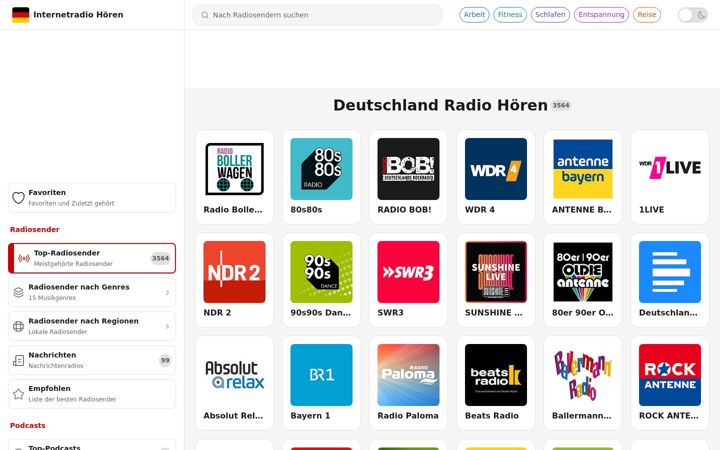The height and width of the screenshot is (450, 720).
Task: Click the German flag logo icon
Action: point(20,15)
